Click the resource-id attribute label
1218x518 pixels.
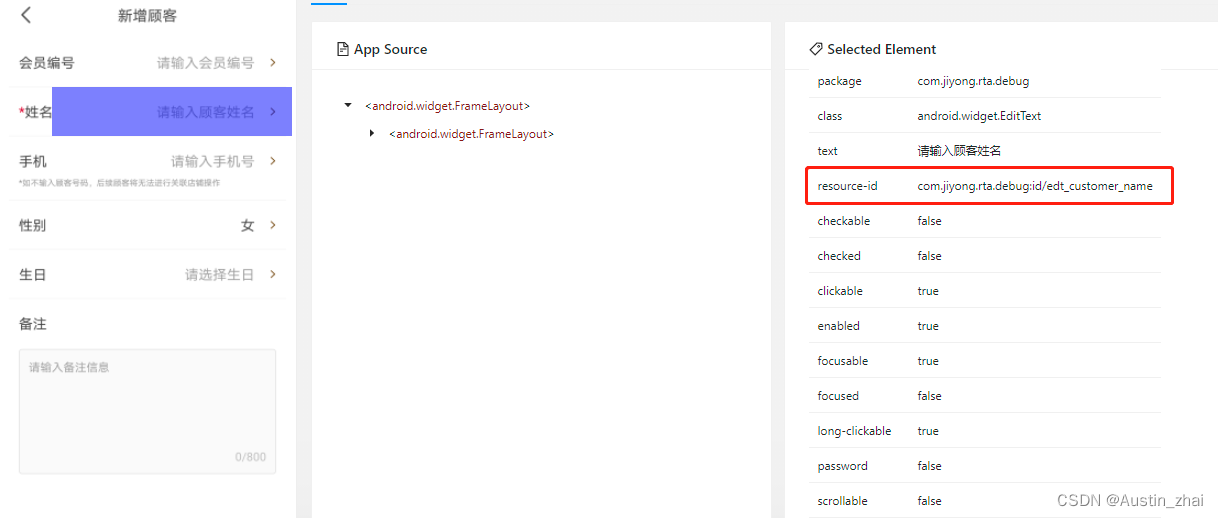(x=847, y=186)
